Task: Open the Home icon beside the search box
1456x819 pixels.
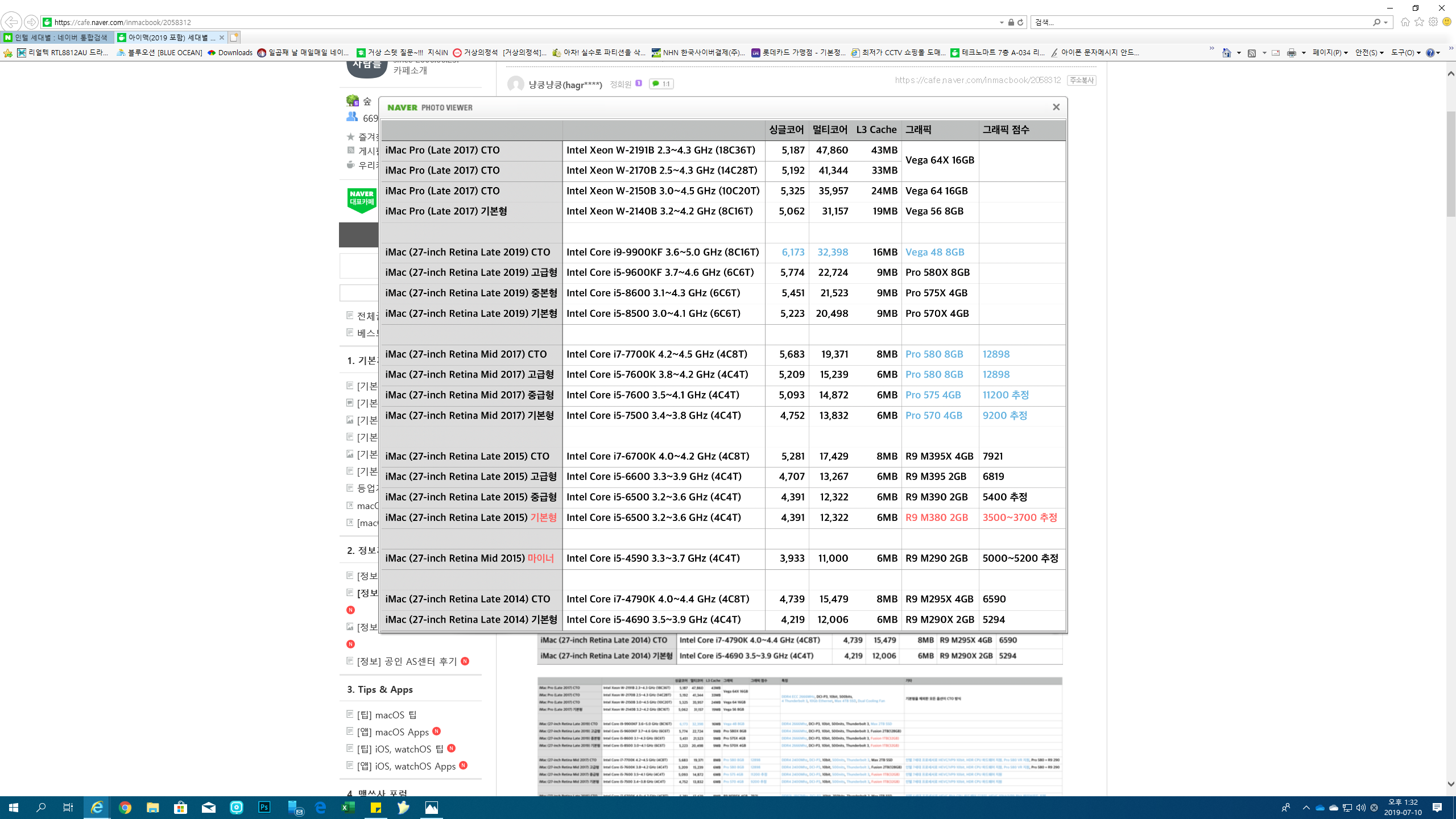Action: [1405, 22]
